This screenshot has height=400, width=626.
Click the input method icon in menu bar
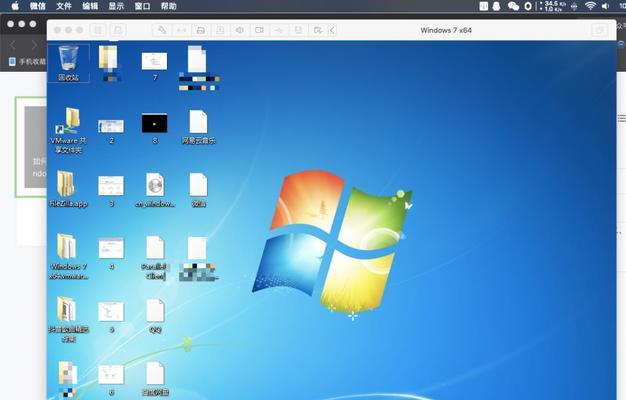483,6
